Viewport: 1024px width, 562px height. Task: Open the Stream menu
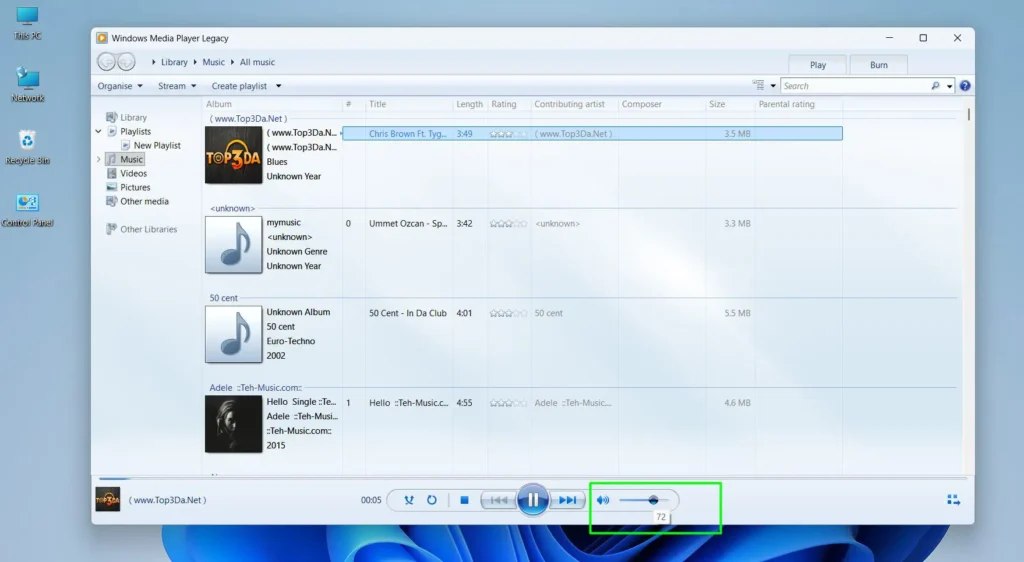coord(177,86)
